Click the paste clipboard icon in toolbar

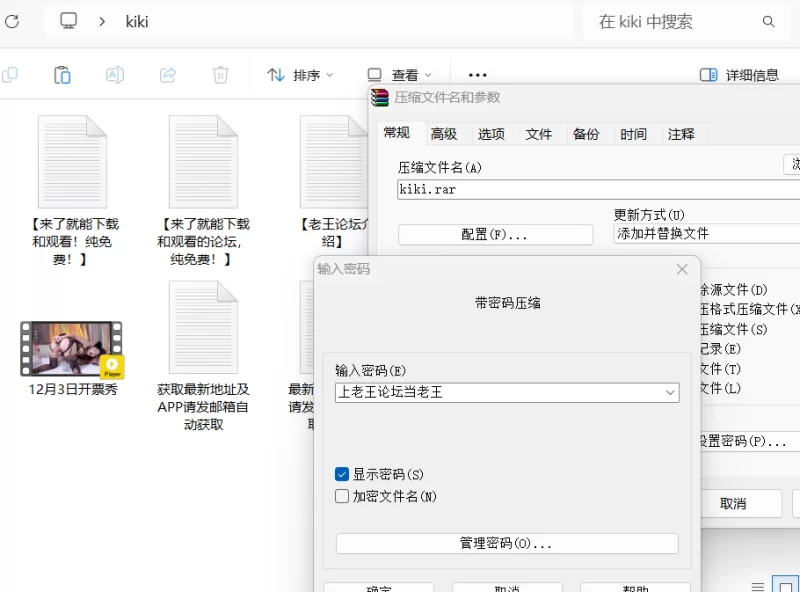[62, 75]
